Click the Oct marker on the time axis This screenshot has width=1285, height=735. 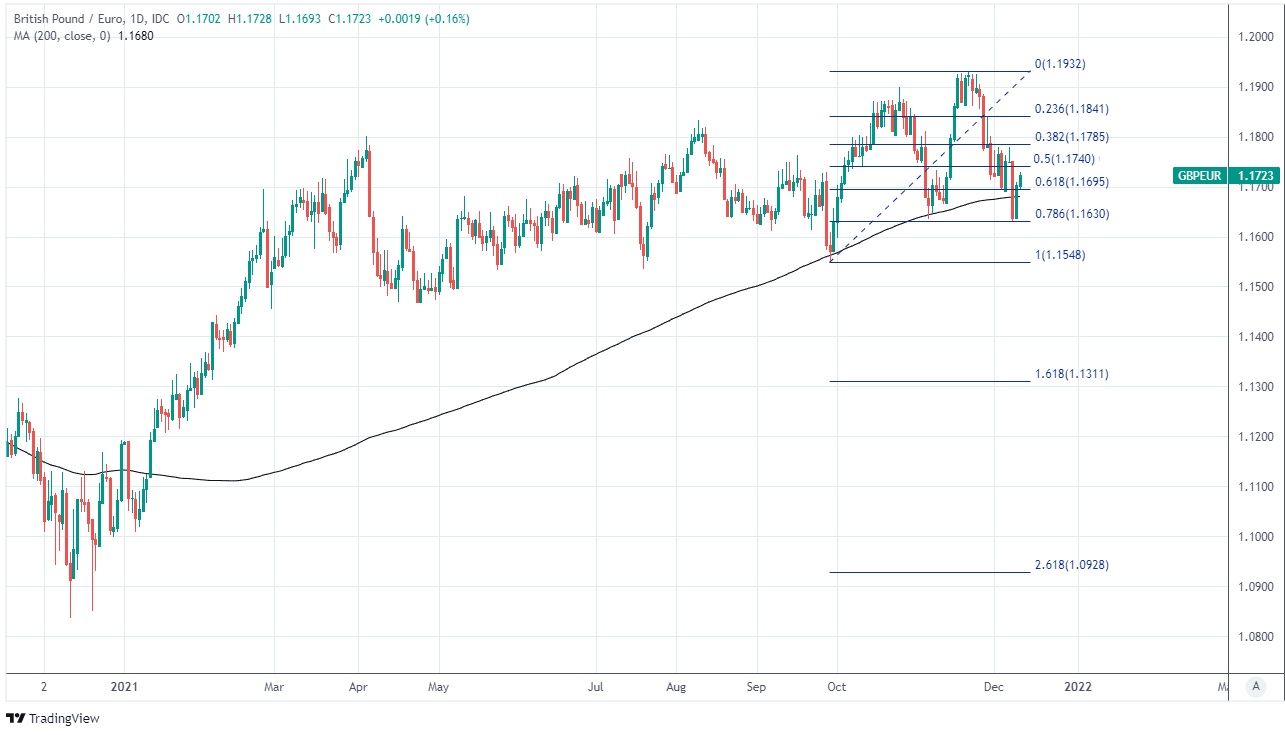point(836,688)
